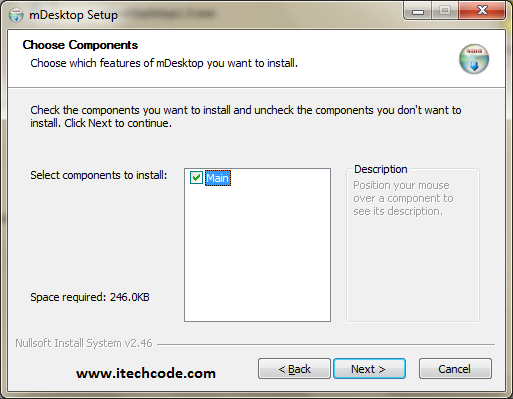
Task: Click the Check the components instruction text
Action: [246, 116]
